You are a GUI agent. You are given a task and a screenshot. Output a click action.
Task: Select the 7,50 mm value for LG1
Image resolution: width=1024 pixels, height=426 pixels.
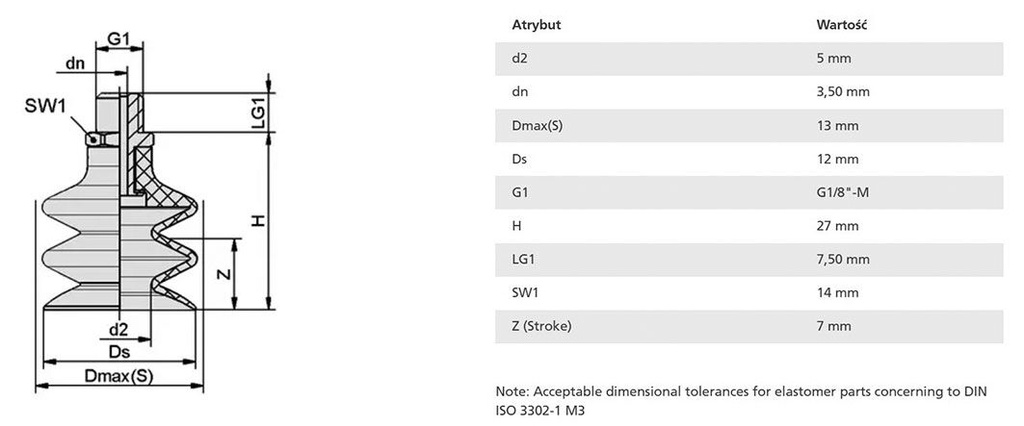coord(843,260)
